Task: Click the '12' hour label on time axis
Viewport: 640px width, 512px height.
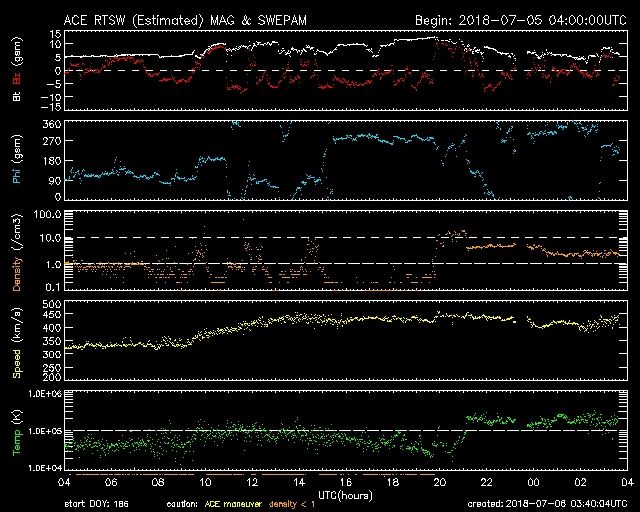Action: tap(252, 483)
